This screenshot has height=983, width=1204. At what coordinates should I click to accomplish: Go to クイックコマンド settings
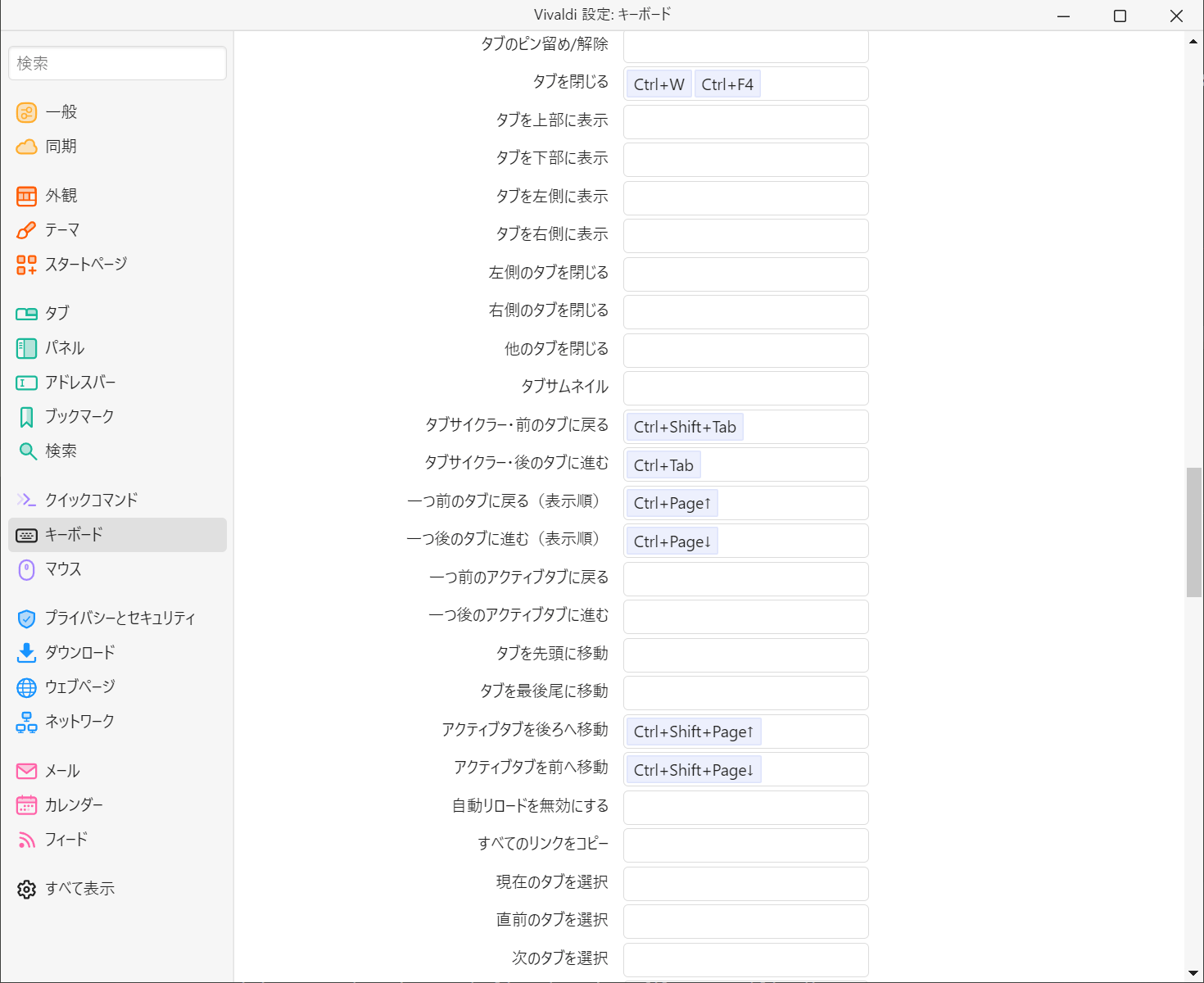(91, 500)
